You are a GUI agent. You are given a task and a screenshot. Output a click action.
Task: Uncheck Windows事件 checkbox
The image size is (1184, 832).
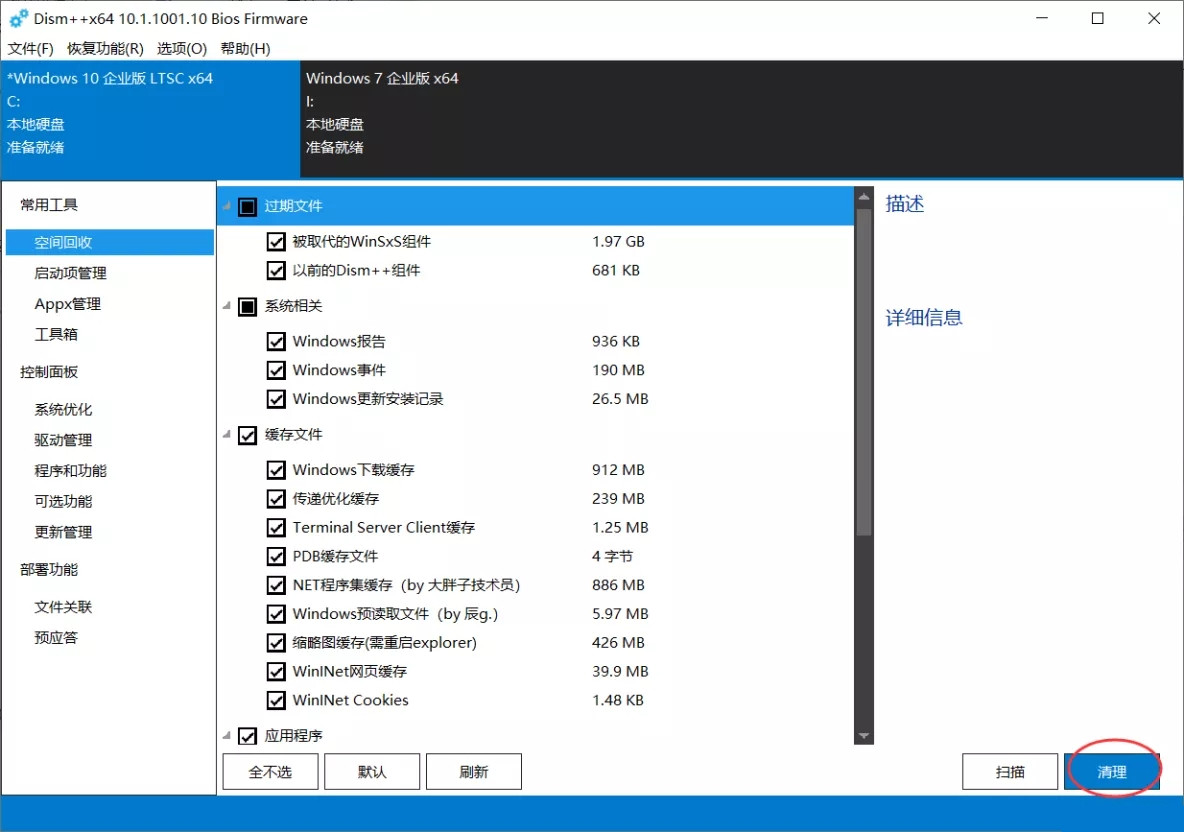276,370
